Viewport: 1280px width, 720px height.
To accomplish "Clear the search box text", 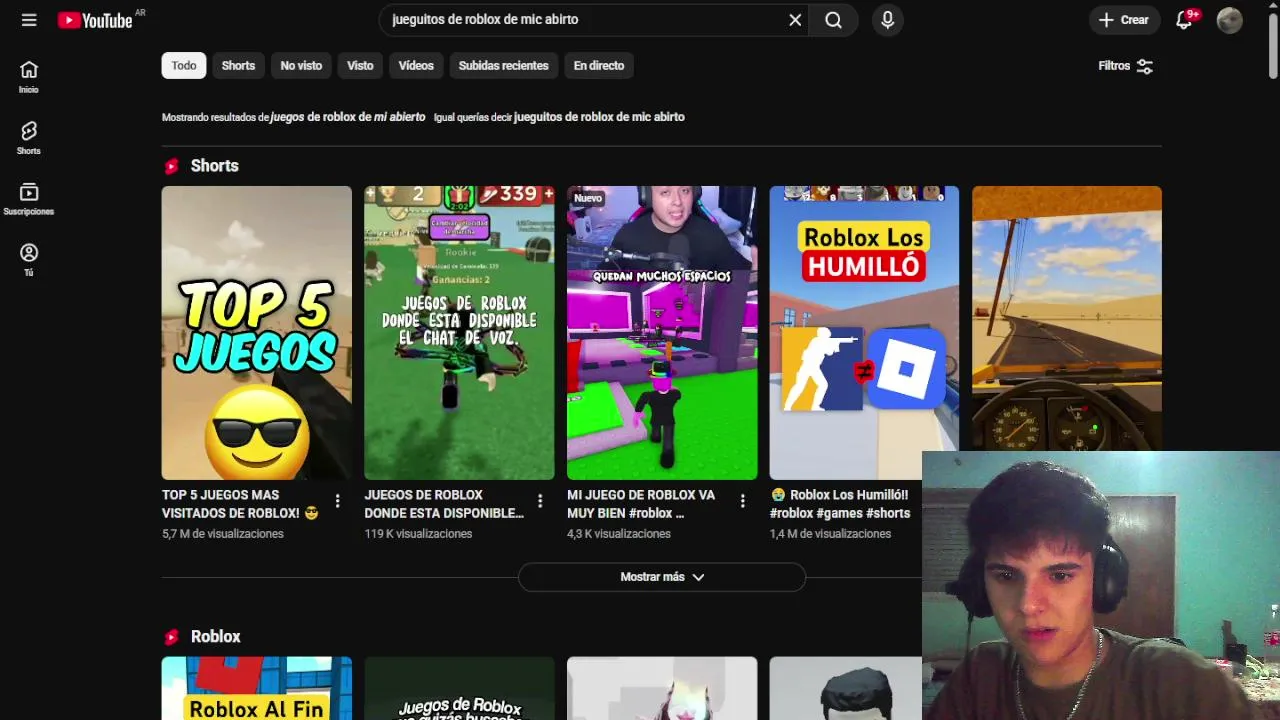I will (795, 20).
